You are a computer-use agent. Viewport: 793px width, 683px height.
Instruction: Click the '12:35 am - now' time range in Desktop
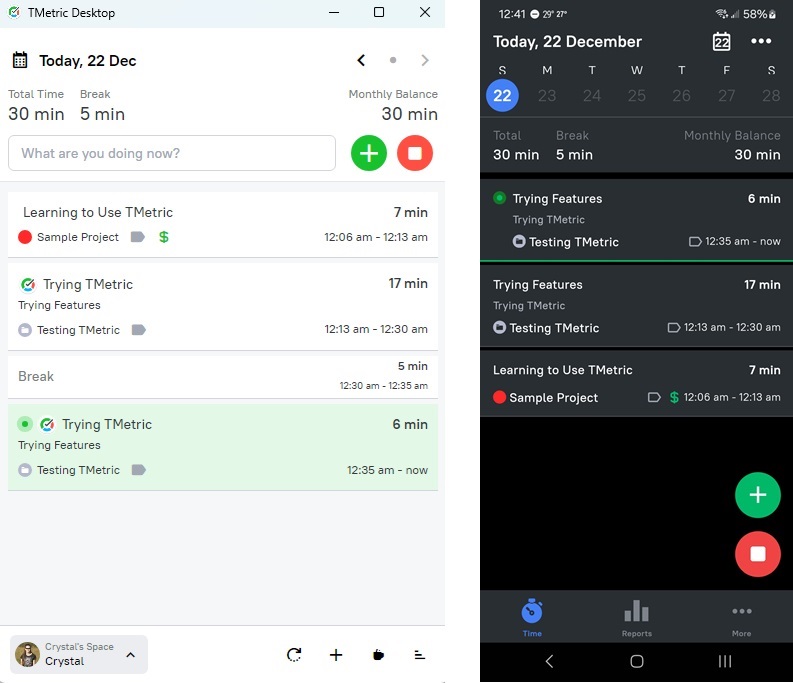point(387,470)
